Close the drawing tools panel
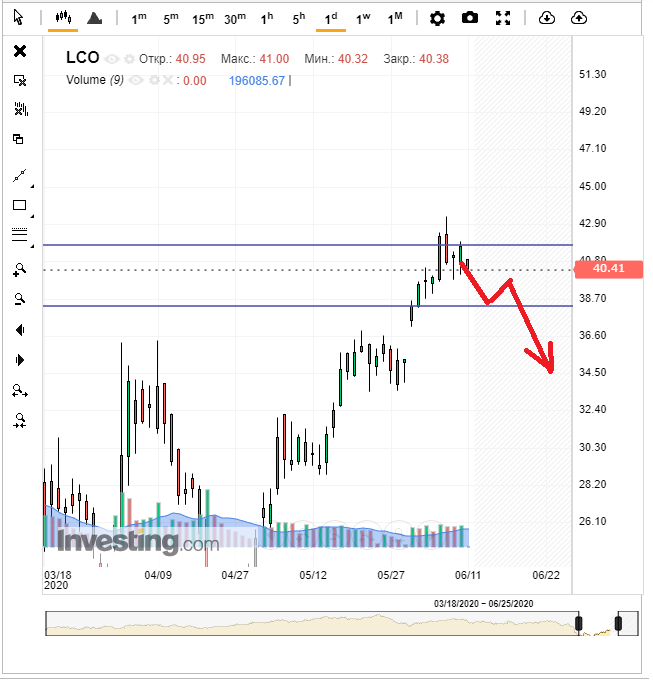 [x=20, y=51]
